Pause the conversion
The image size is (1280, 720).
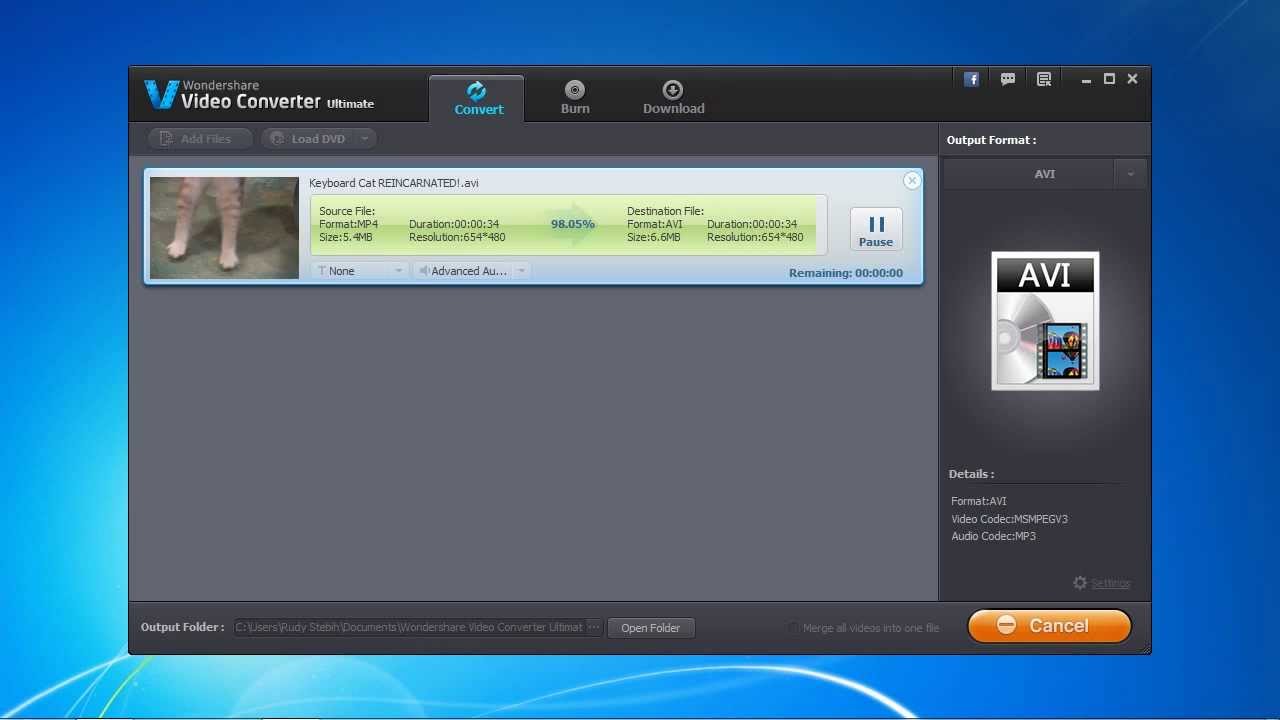click(x=876, y=229)
